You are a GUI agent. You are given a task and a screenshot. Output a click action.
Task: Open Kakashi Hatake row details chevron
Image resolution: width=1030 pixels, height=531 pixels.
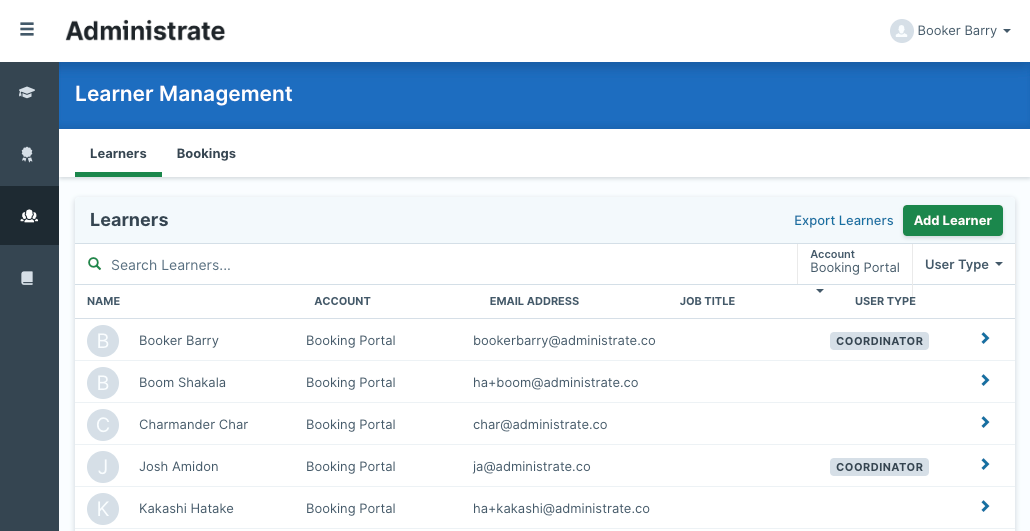[x=985, y=507]
